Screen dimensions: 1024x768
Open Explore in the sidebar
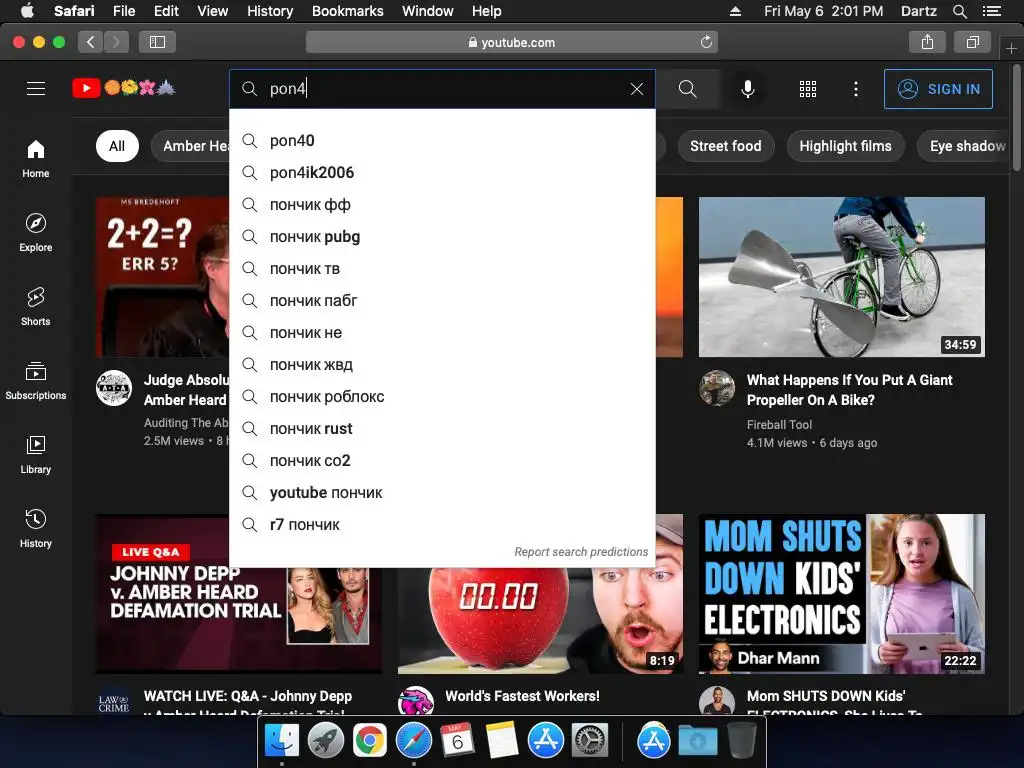point(36,232)
